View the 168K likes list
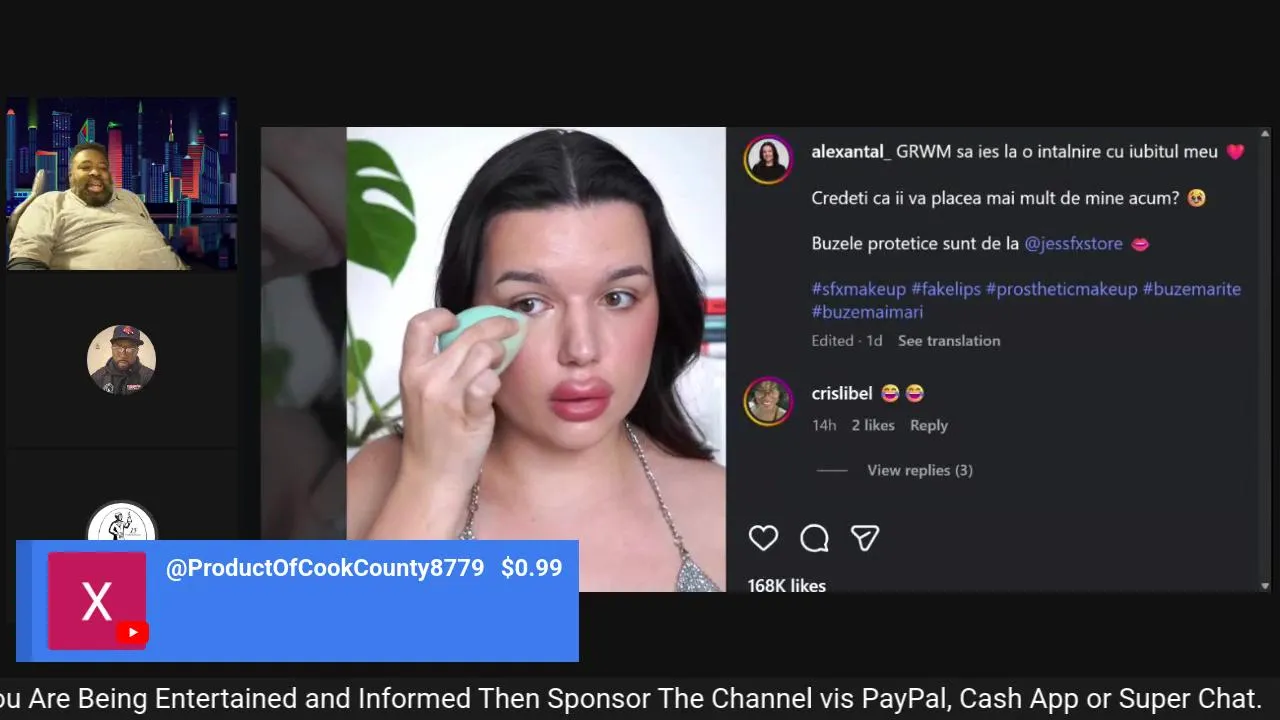This screenshot has height=720, width=1280. [x=787, y=585]
